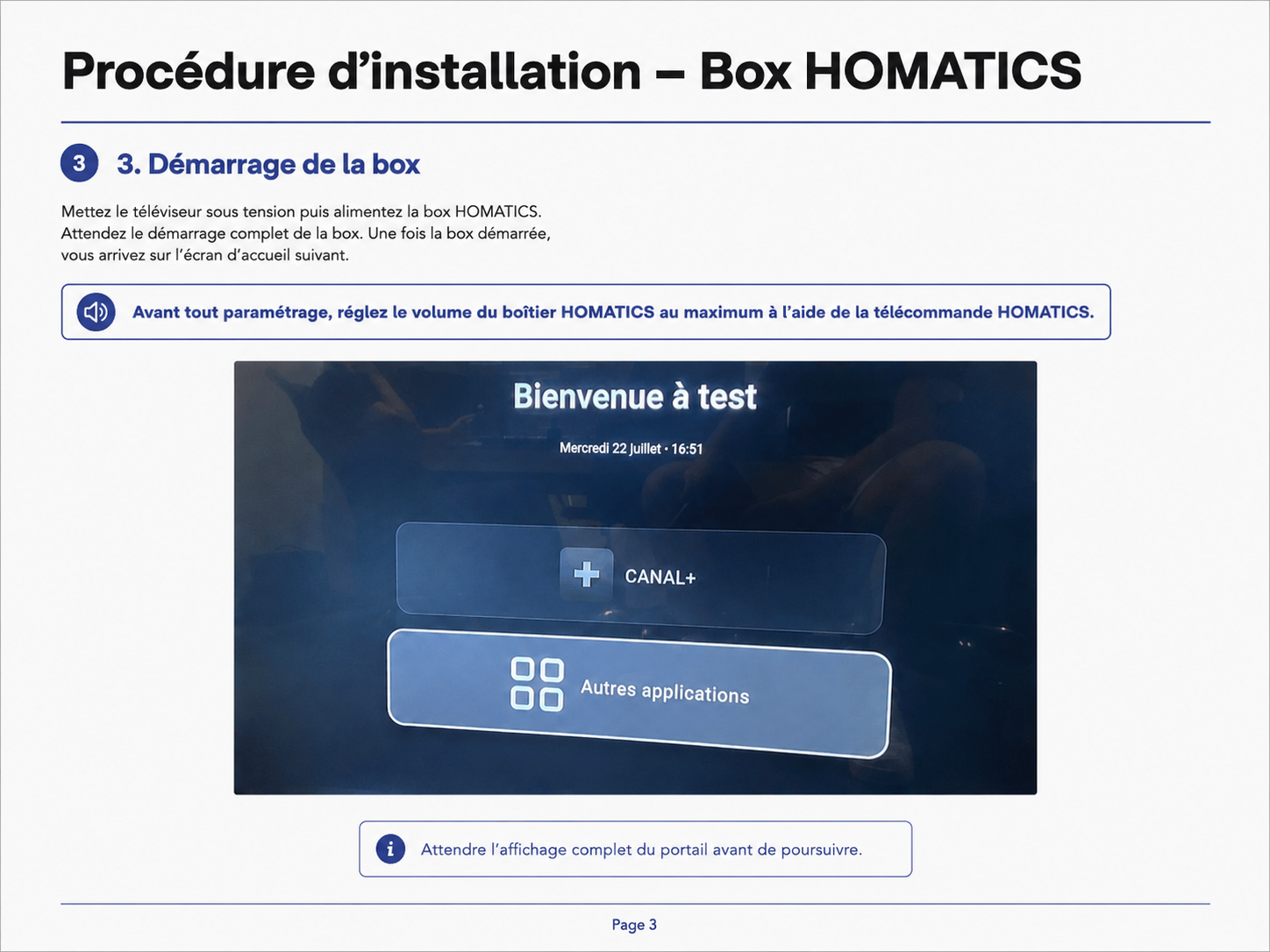Viewport: 1270px width, 952px height.
Task: Click the line 'Attendez le démarrage complet de la box'
Action: 306,233
